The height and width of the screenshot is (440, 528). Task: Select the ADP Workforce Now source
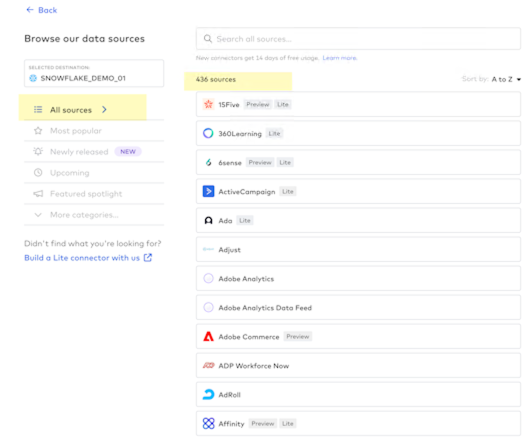coord(358,366)
